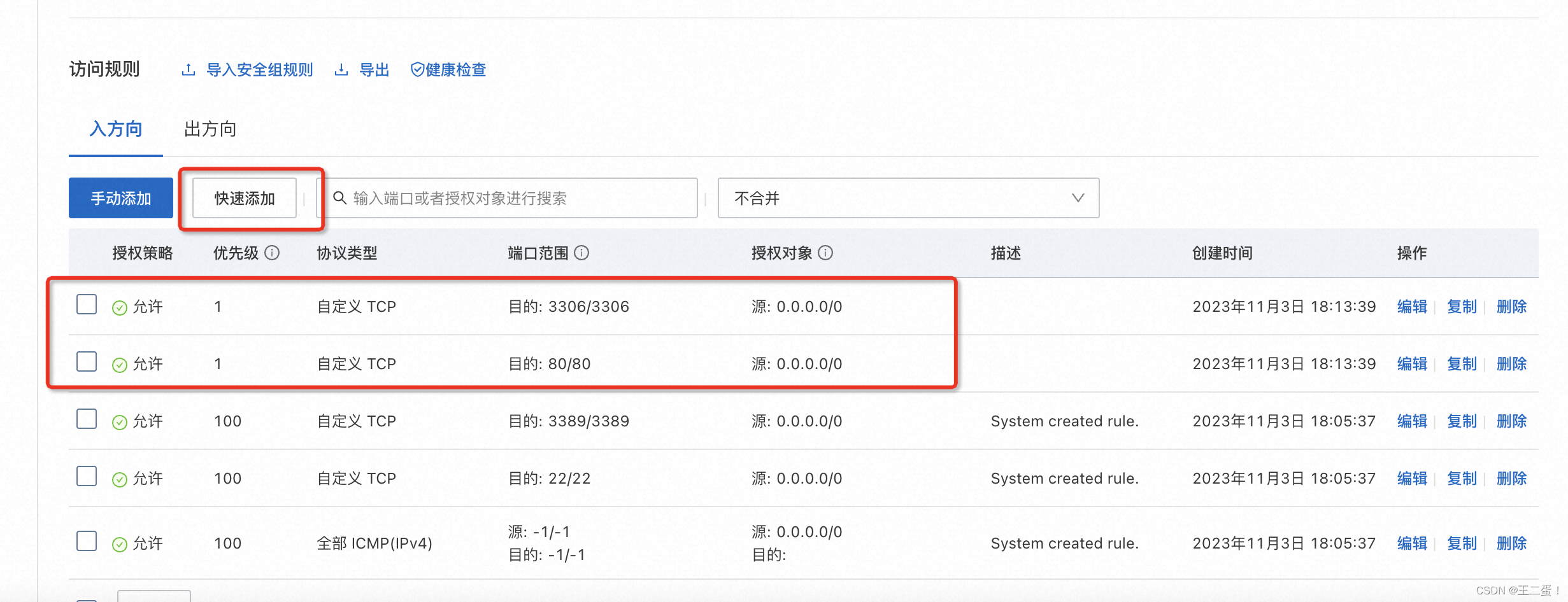
Task: Click System created rule description in 22/22 row
Action: coord(1065,479)
